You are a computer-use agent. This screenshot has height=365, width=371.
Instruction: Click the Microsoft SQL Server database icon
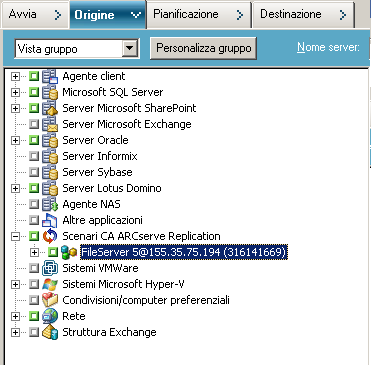tap(50, 92)
